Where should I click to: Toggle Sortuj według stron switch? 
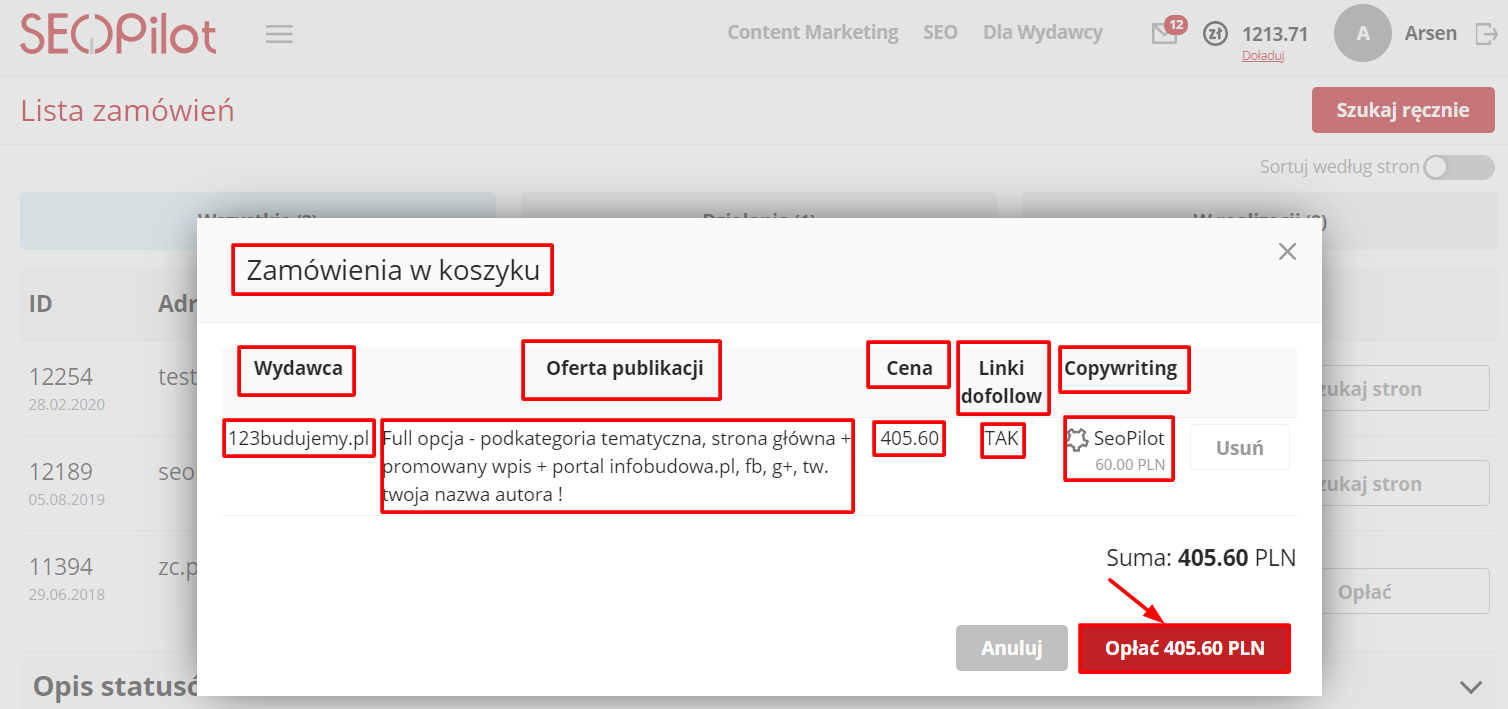point(1458,167)
